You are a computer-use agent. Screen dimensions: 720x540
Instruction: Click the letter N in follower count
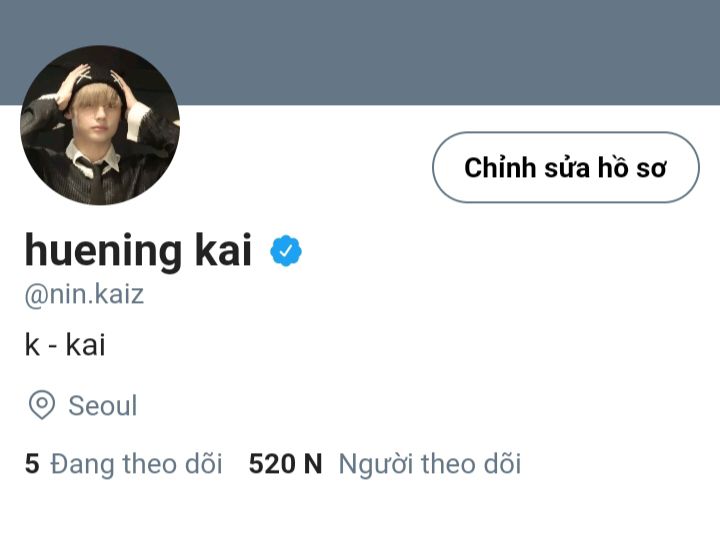313,464
